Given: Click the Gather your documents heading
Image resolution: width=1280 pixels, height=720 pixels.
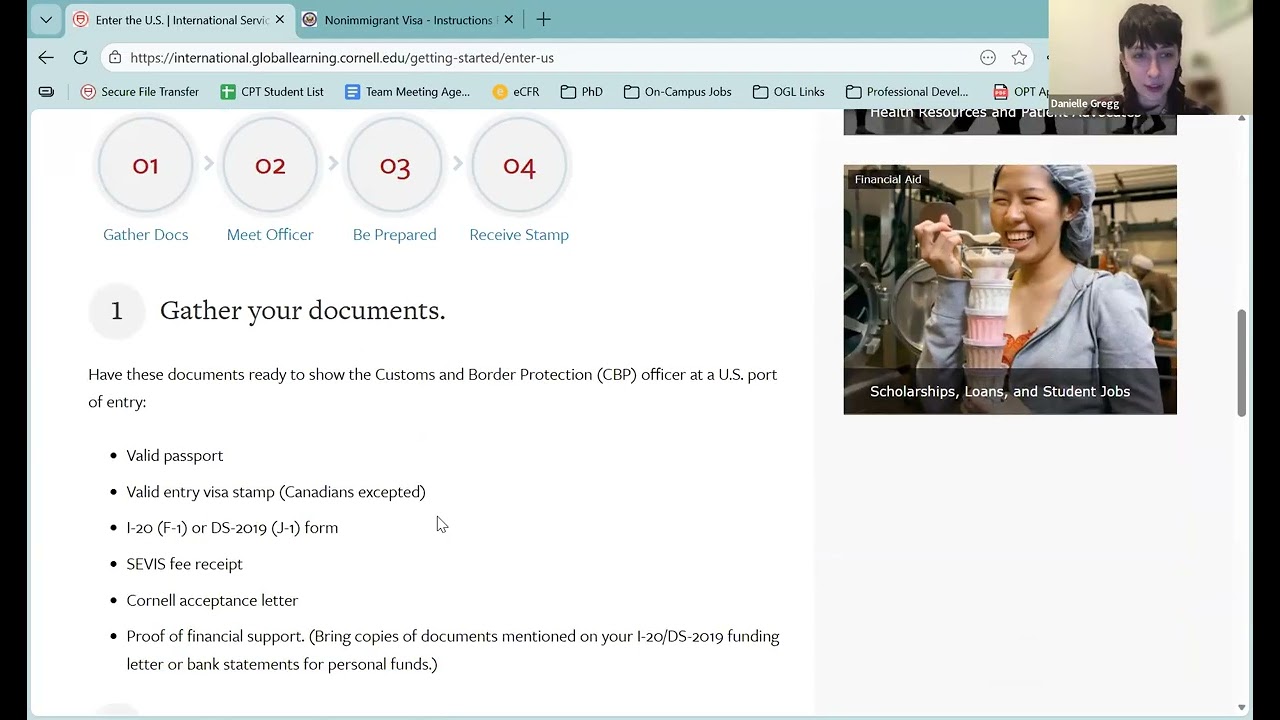Looking at the screenshot, I should point(303,310).
